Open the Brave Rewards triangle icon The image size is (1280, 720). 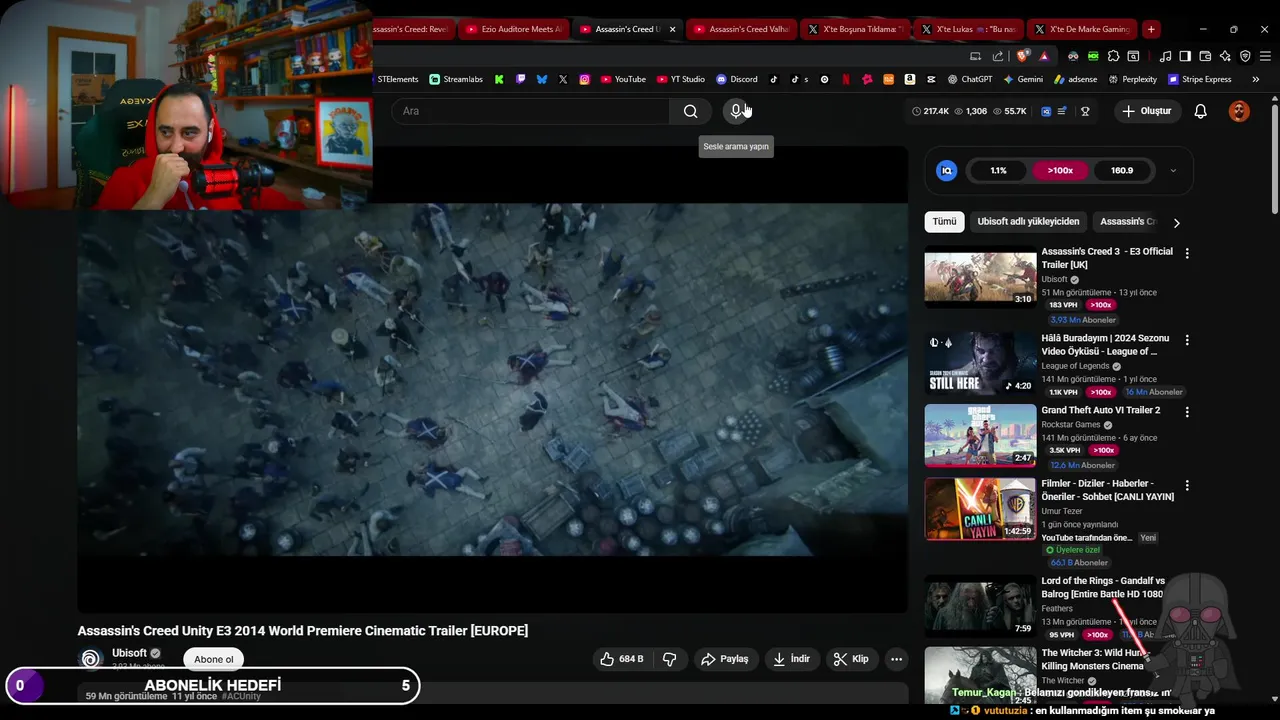(x=1044, y=57)
